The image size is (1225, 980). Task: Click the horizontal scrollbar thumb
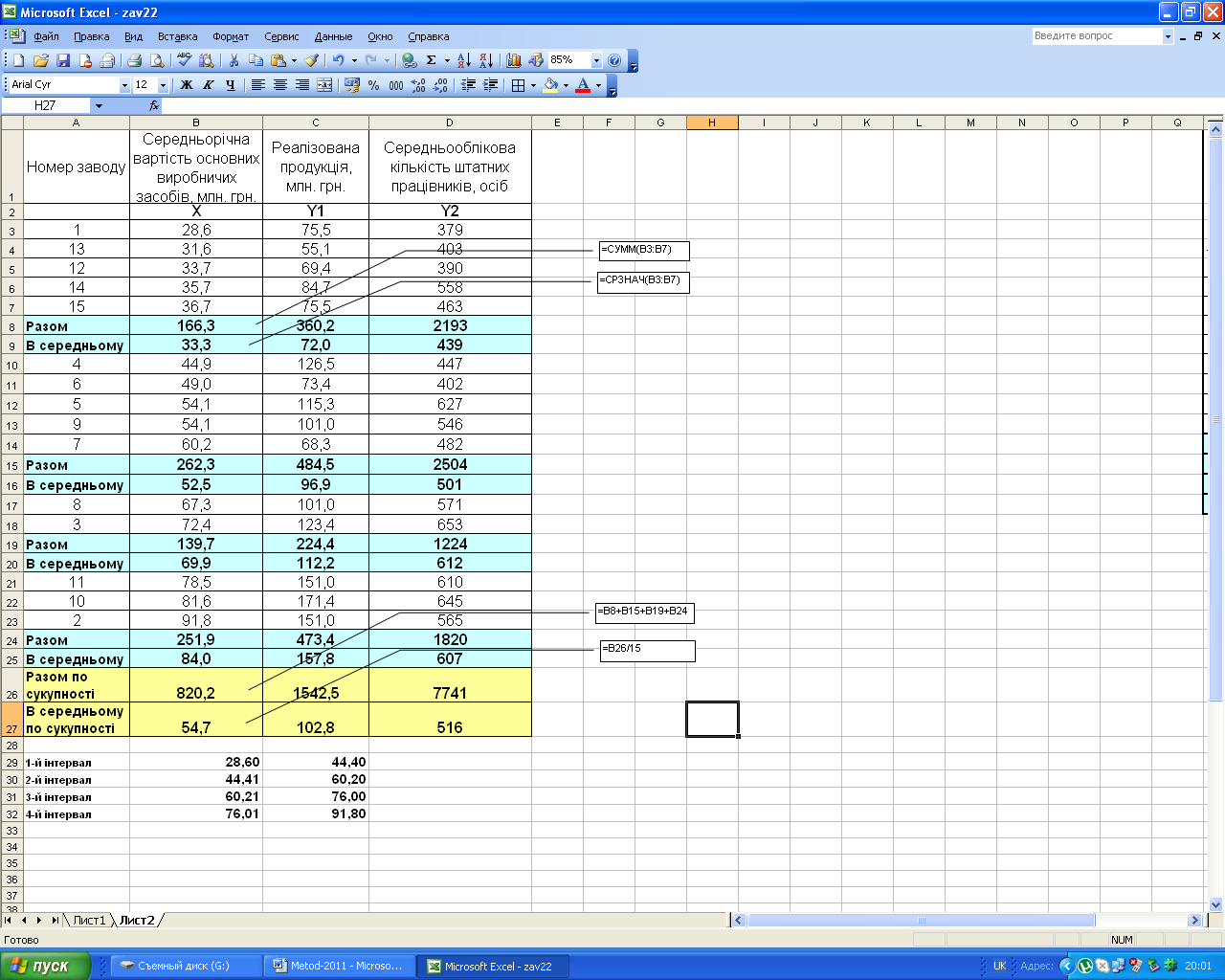click(x=922, y=920)
